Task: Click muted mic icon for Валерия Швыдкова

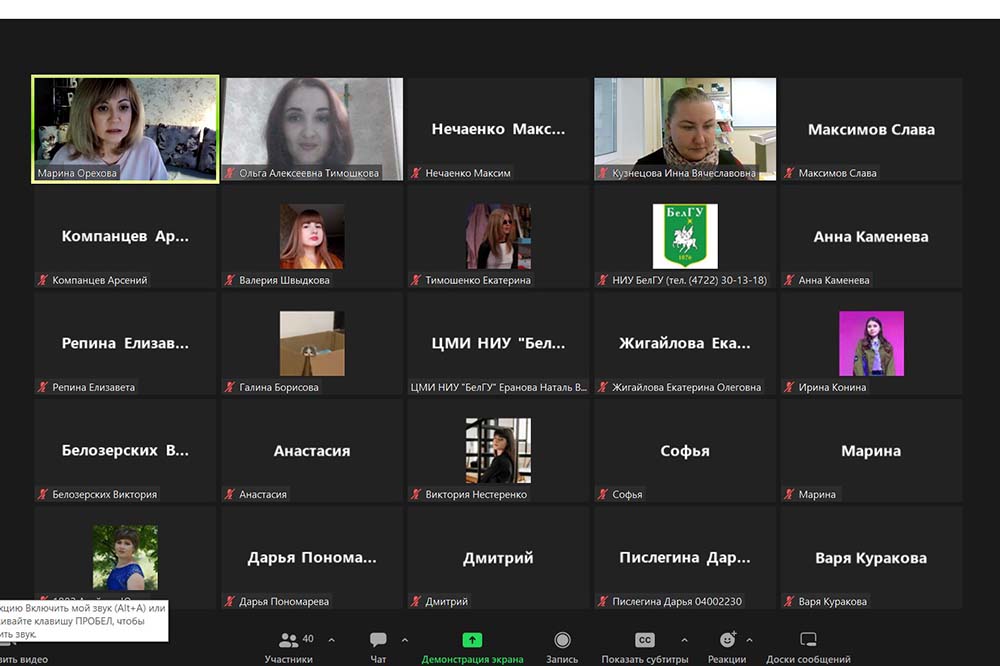Action: (230, 280)
